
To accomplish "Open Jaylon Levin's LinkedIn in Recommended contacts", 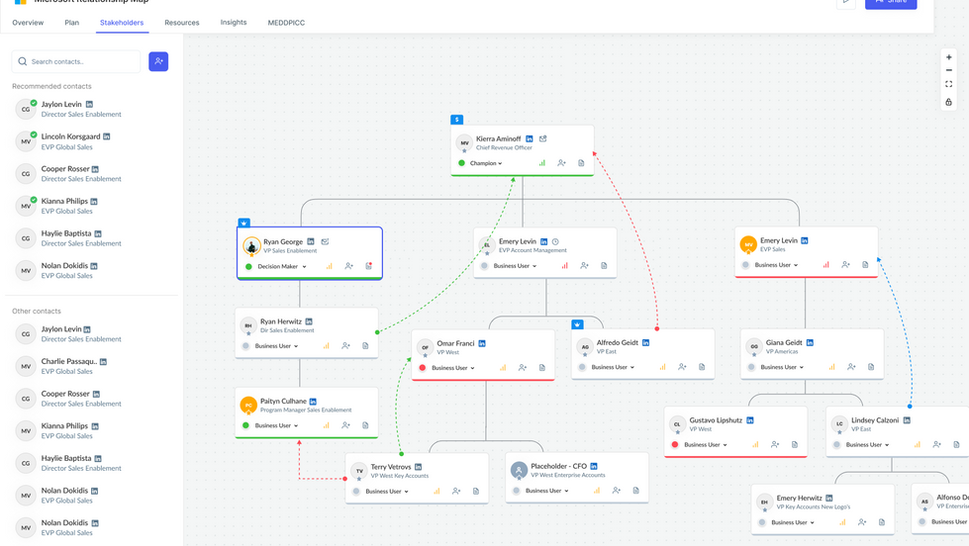I will (89, 104).
